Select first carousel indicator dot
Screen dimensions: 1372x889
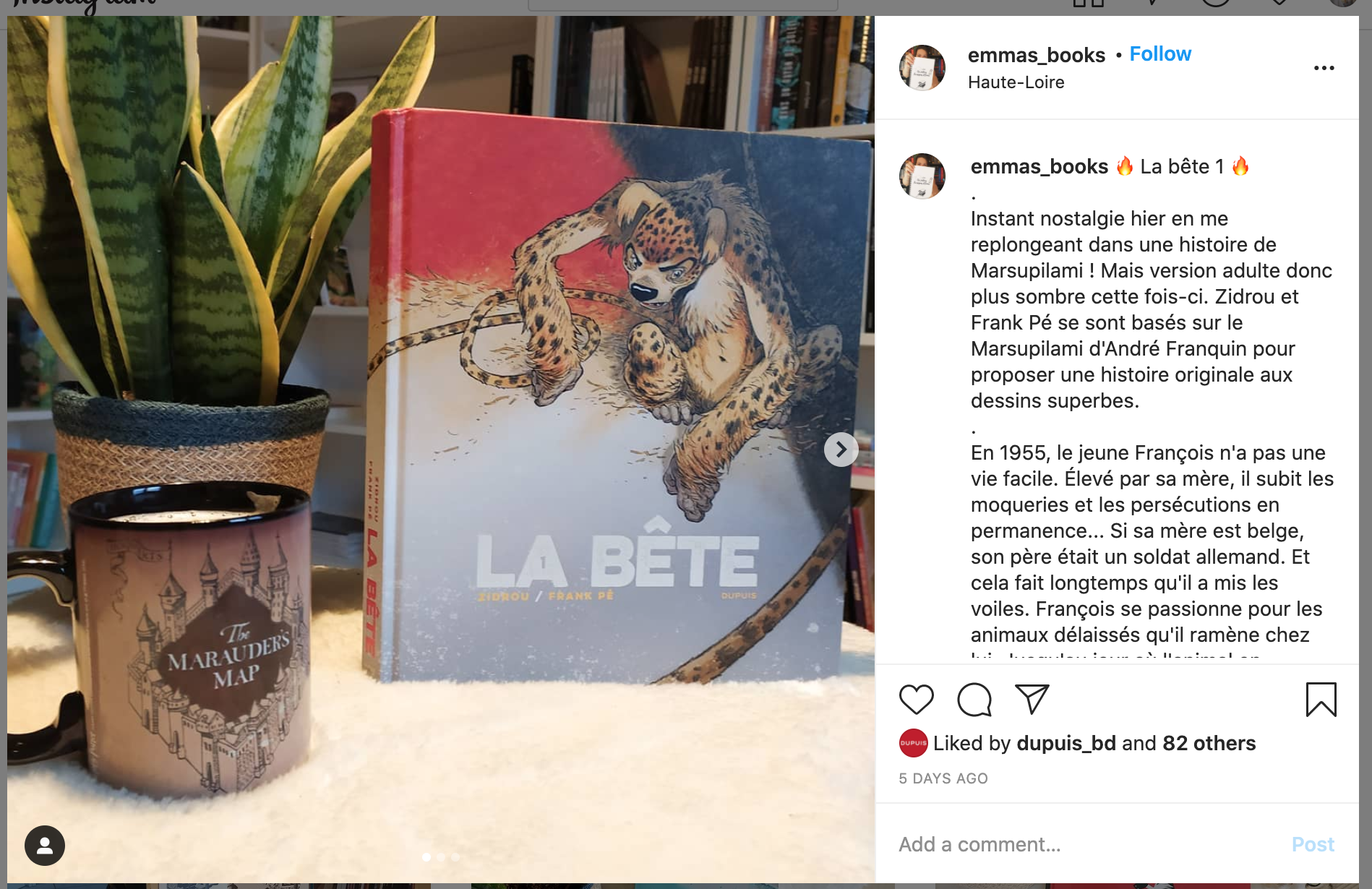[x=426, y=857]
